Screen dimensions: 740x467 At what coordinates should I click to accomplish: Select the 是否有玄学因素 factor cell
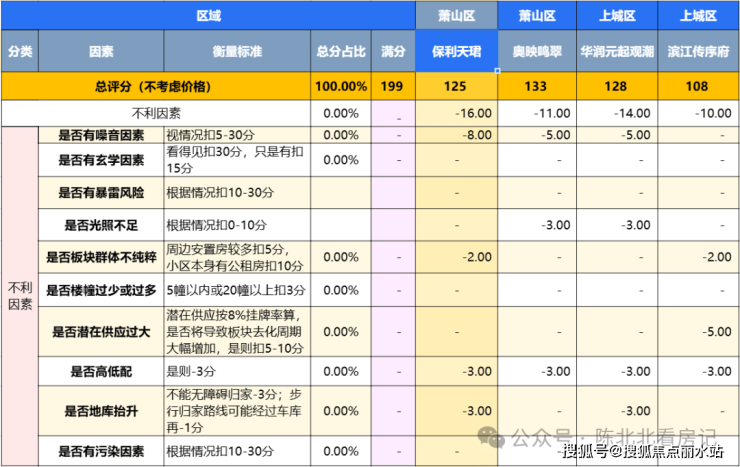(x=101, y=160)
